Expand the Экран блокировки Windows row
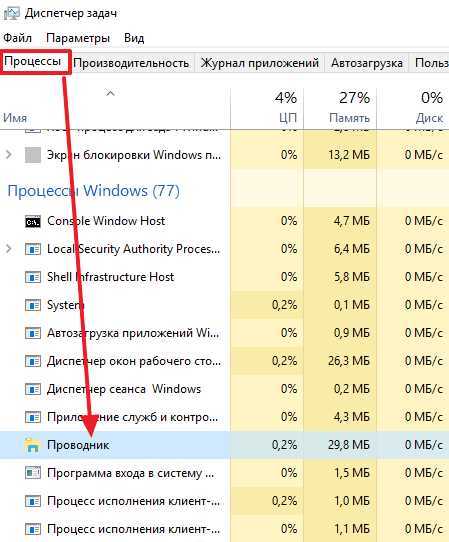 click(x=9, y=155)
